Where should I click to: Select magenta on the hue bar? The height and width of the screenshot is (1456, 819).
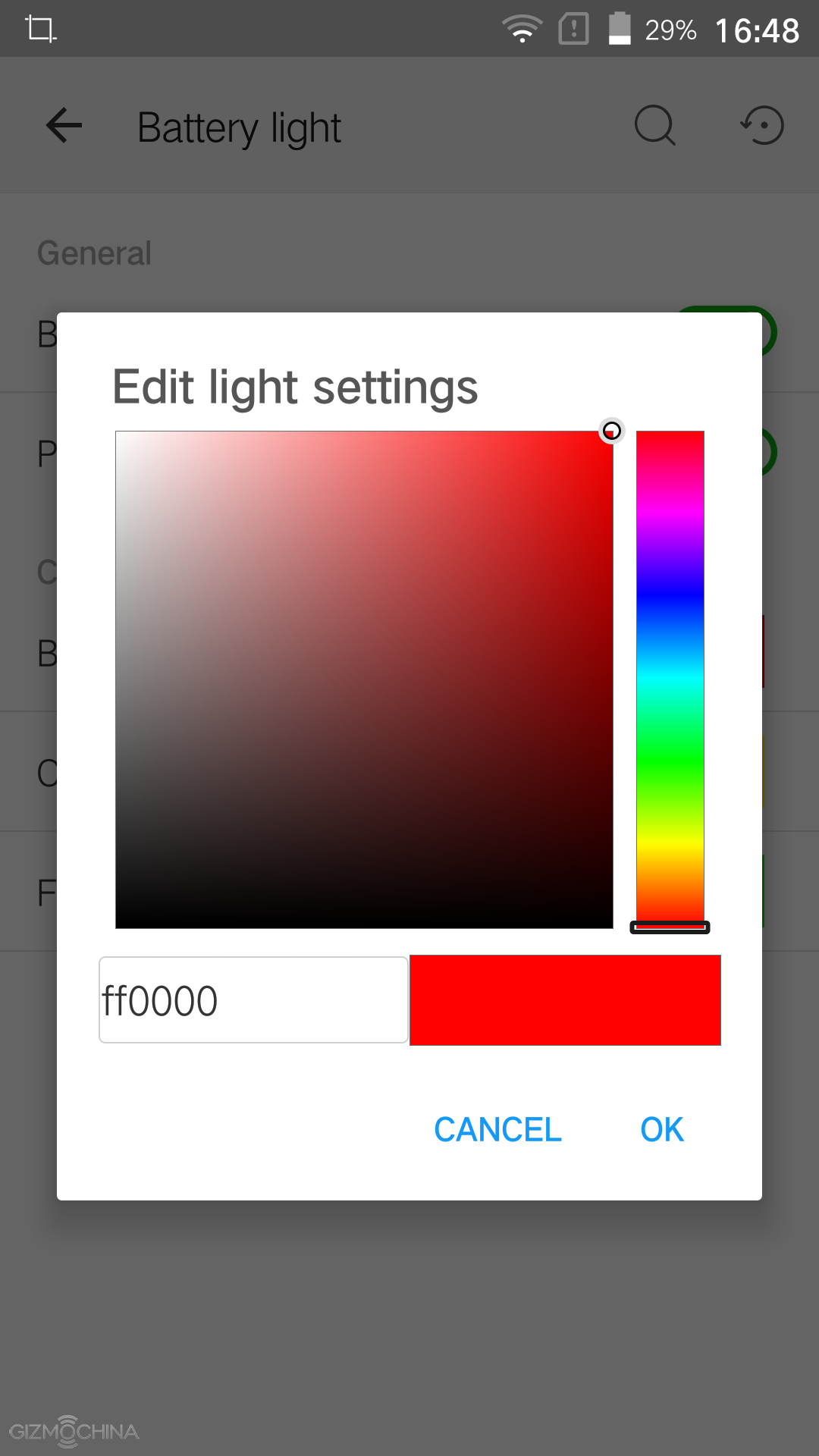pyautogui.click(x=670, y=513)
